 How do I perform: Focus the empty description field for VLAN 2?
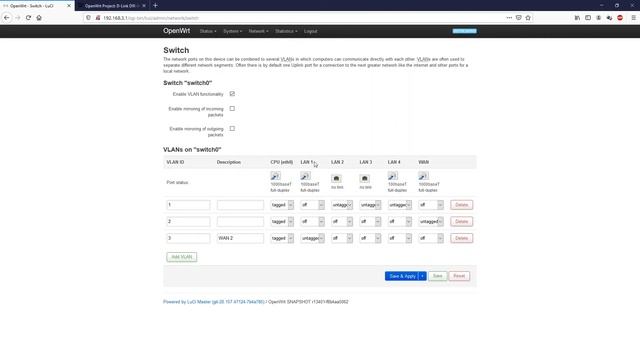pos(240,222)
